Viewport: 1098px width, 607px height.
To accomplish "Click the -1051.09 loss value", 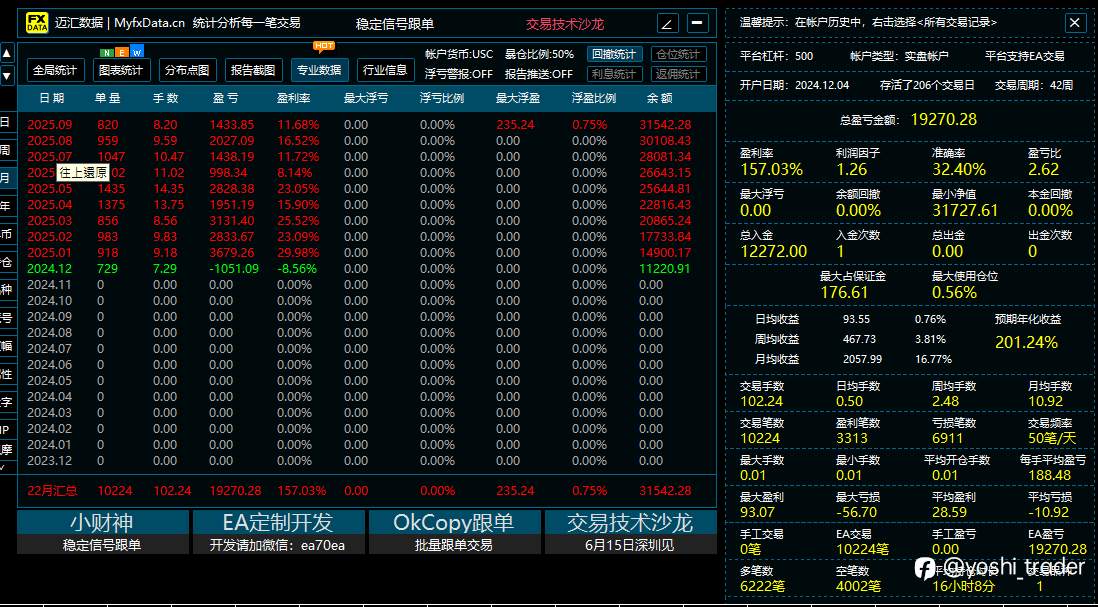I will tap(234, 268).
